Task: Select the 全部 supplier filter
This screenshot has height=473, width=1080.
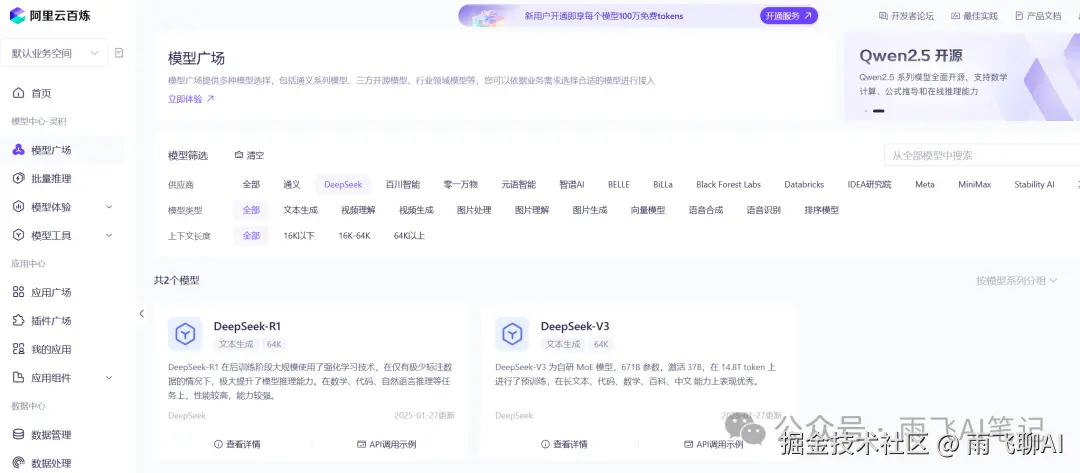Action: (x=251, y=185)
